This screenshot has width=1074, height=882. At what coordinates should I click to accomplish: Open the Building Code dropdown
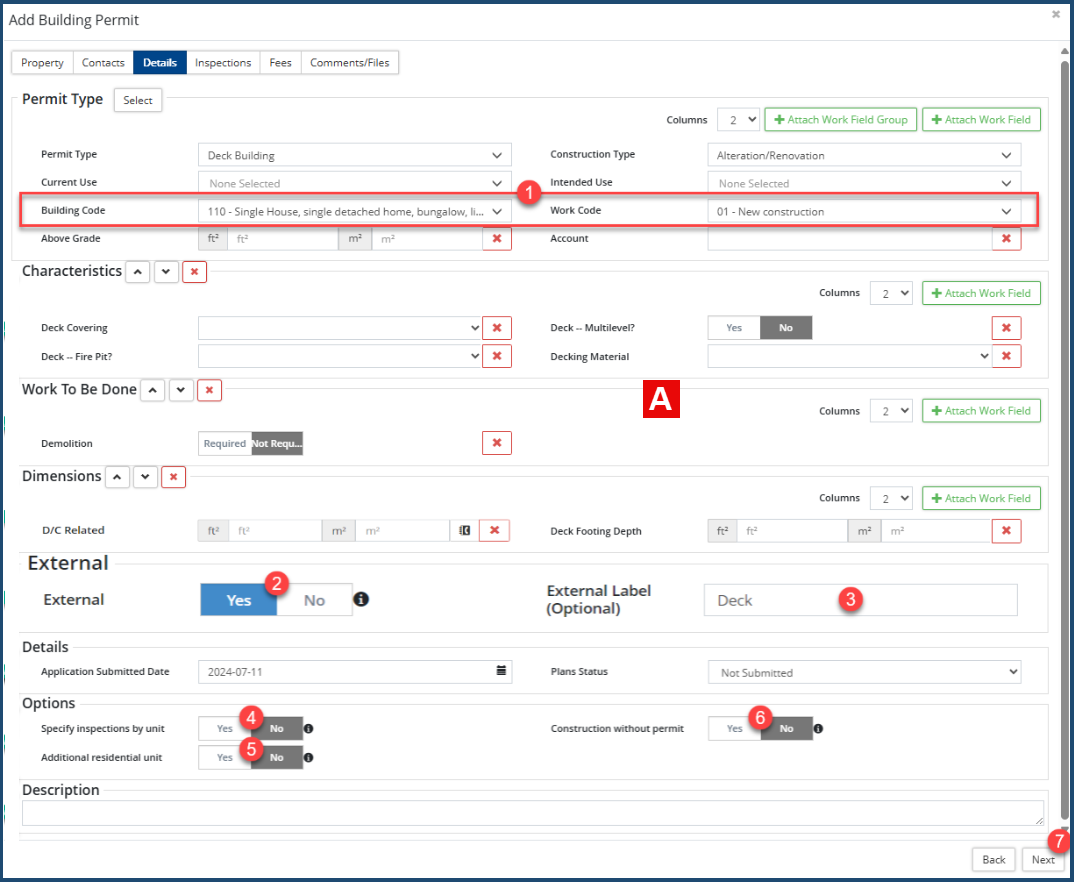tap(355, 212)
